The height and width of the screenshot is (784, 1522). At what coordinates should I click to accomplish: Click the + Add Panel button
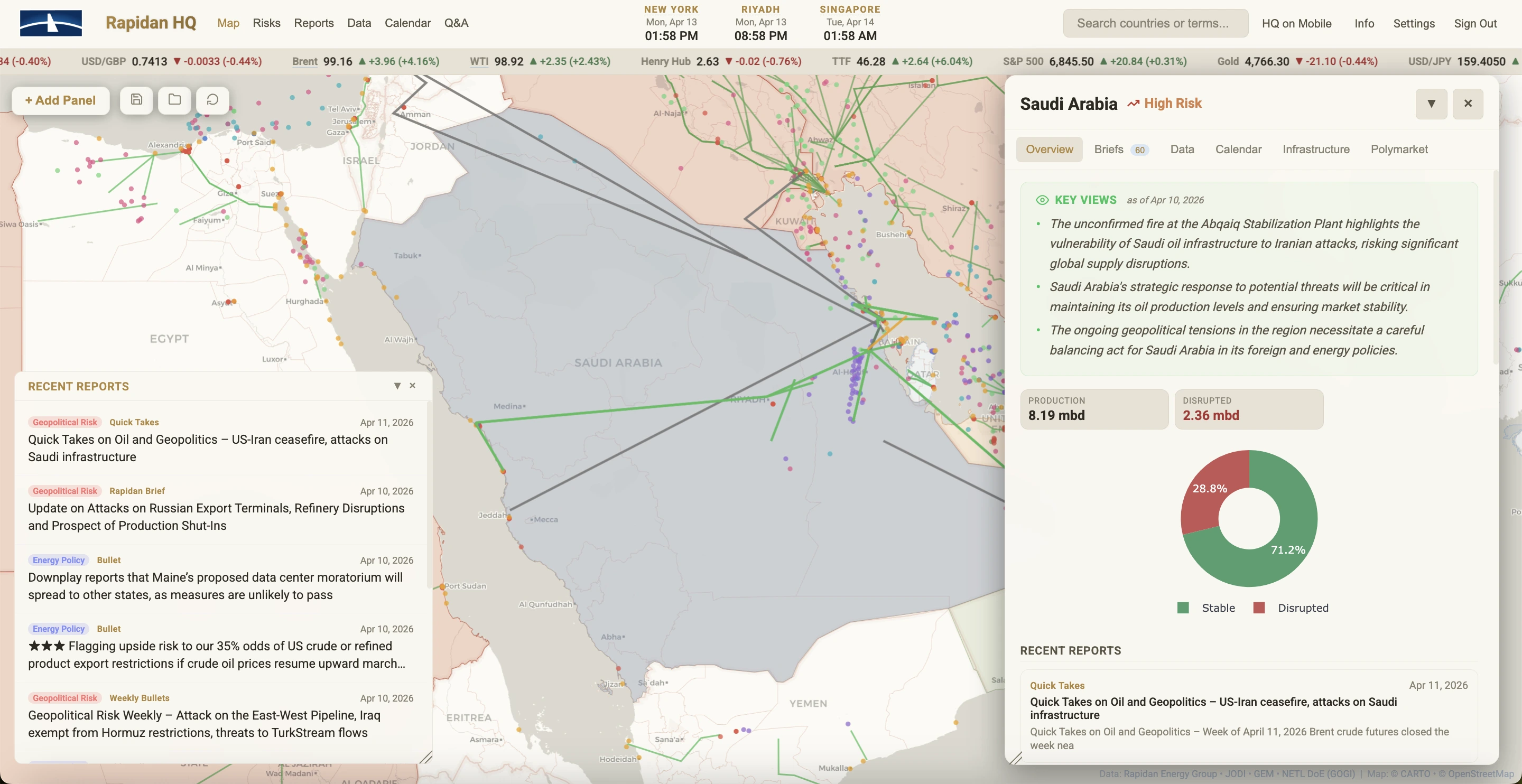(x=60, y=100)
